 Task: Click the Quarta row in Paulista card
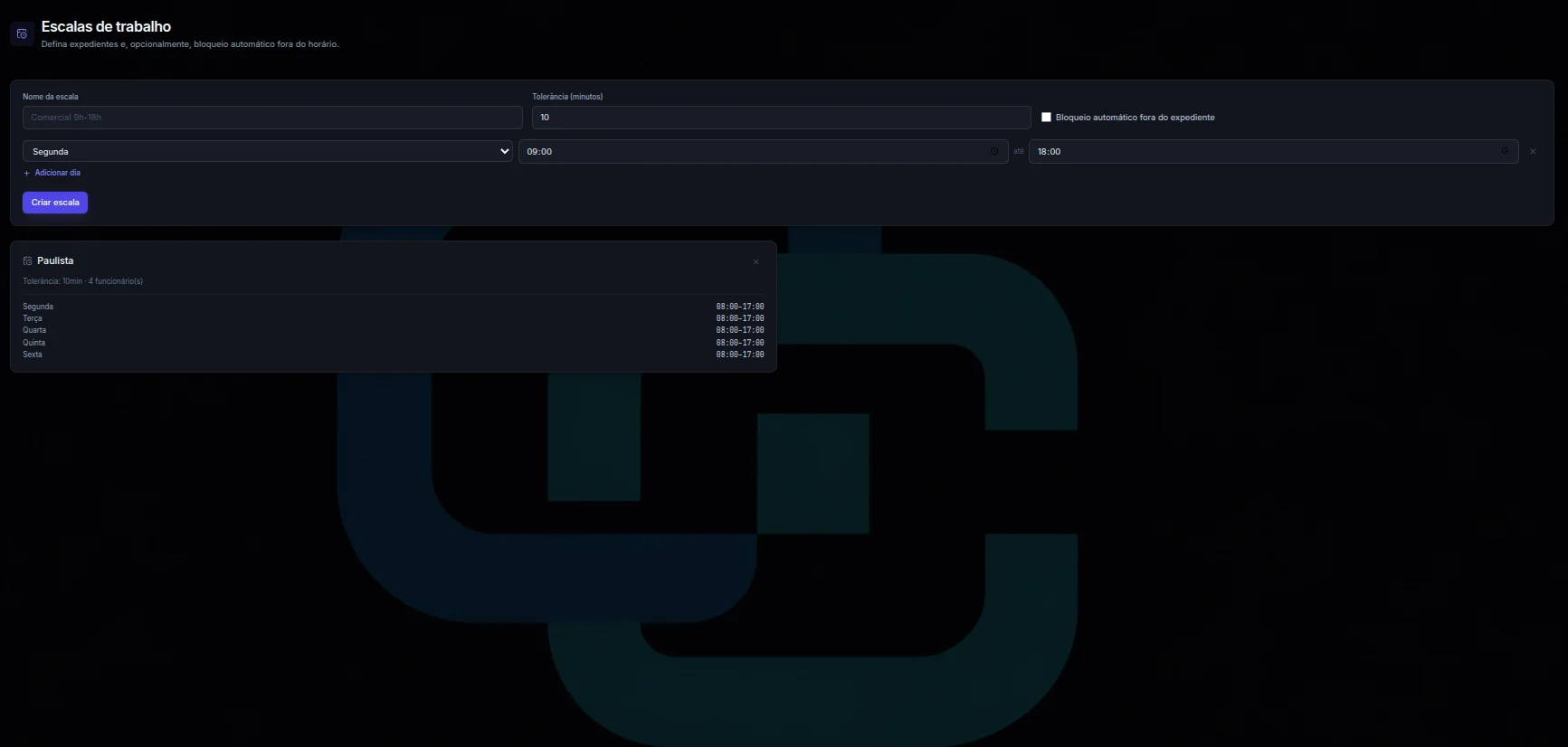pos(394,330)
